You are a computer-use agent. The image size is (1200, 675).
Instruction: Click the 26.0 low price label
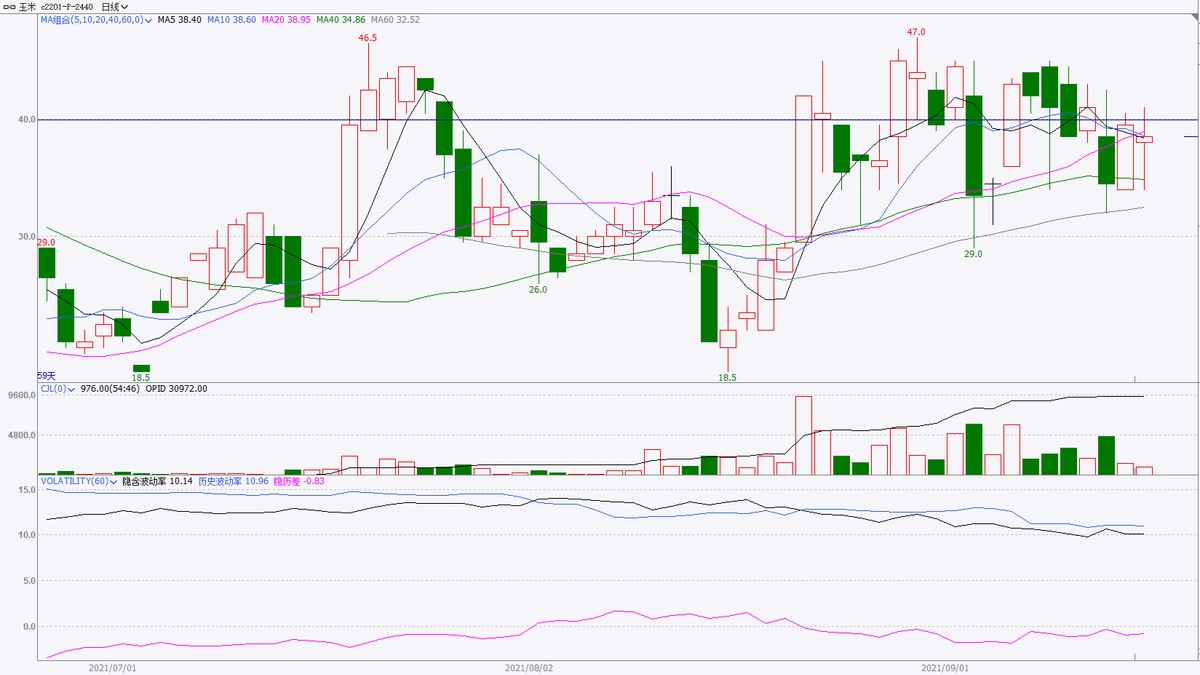[x=538, y=289]
